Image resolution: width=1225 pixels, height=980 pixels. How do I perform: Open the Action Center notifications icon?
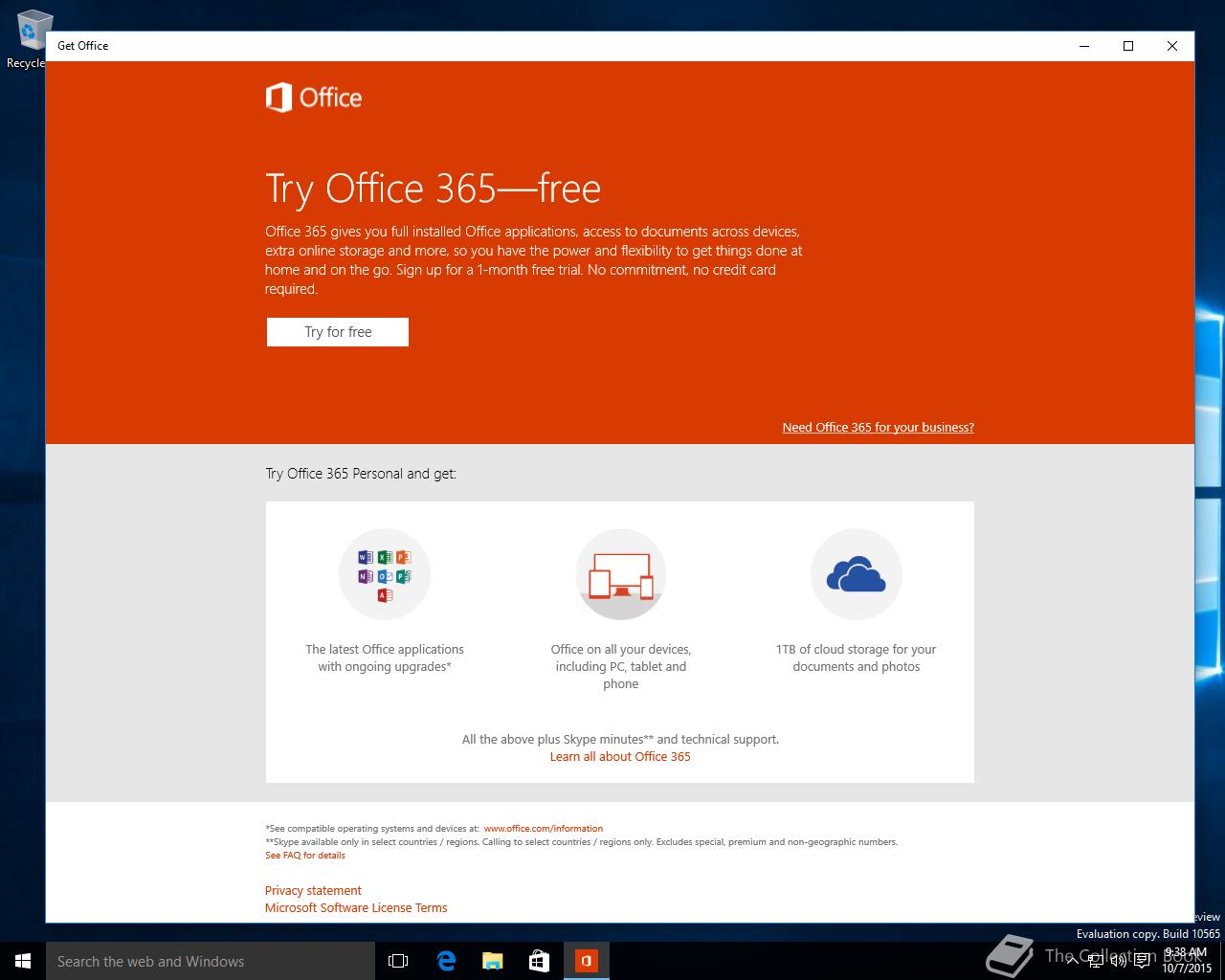pos(1142,961)
